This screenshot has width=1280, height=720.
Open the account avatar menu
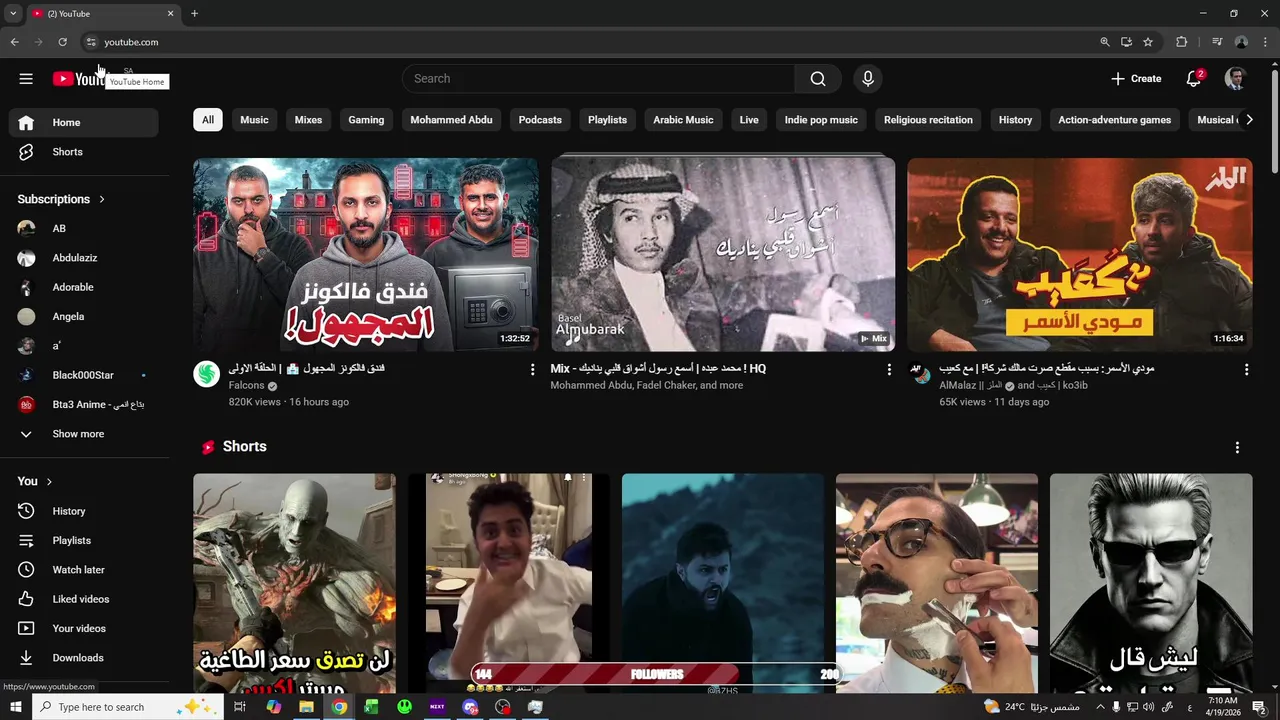click(x=1236, y=79)
